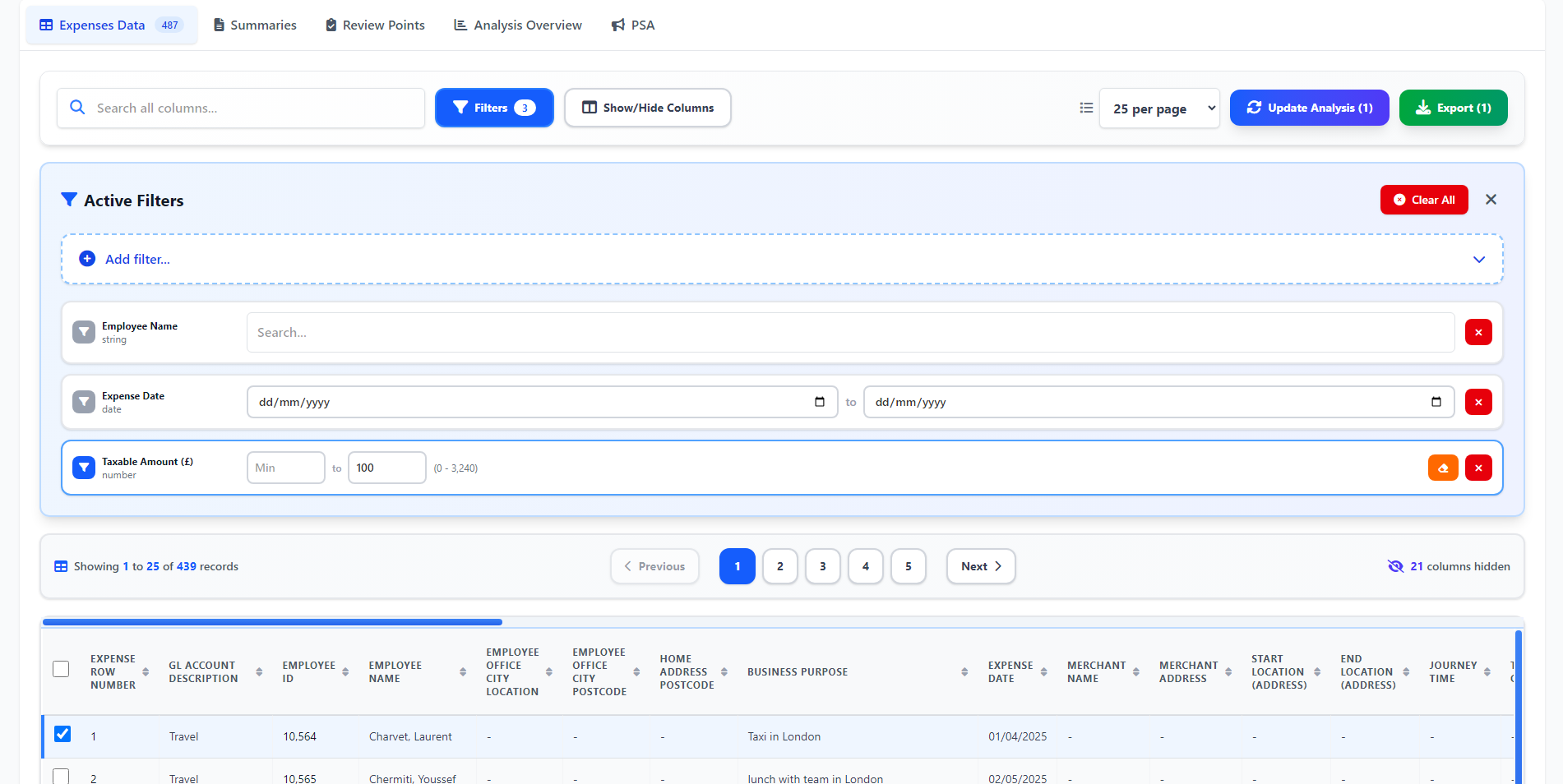Viewport: 1563px width, 784px height.
Task: Remove the Expense Date filter
Action: (1478, 403)
